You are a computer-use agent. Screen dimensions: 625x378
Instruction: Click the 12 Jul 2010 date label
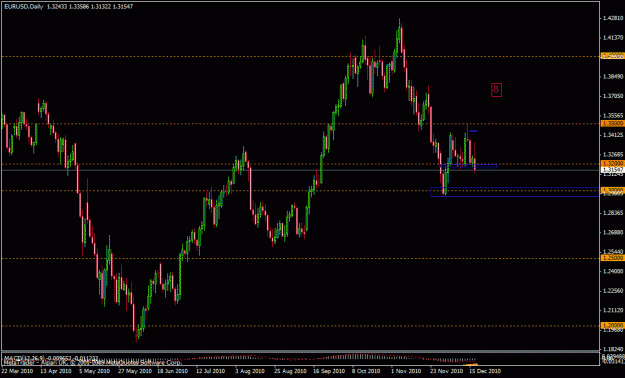point(209,371)
